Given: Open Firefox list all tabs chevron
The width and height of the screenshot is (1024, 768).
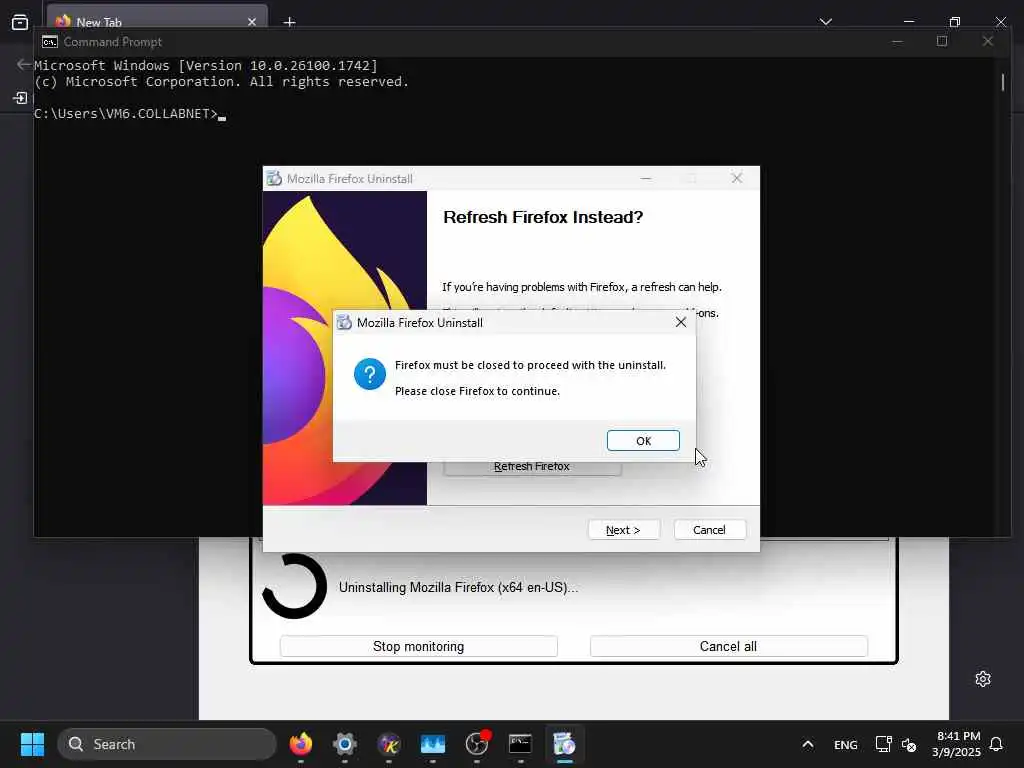Looking at the screenshot, I should pos(825,22).
